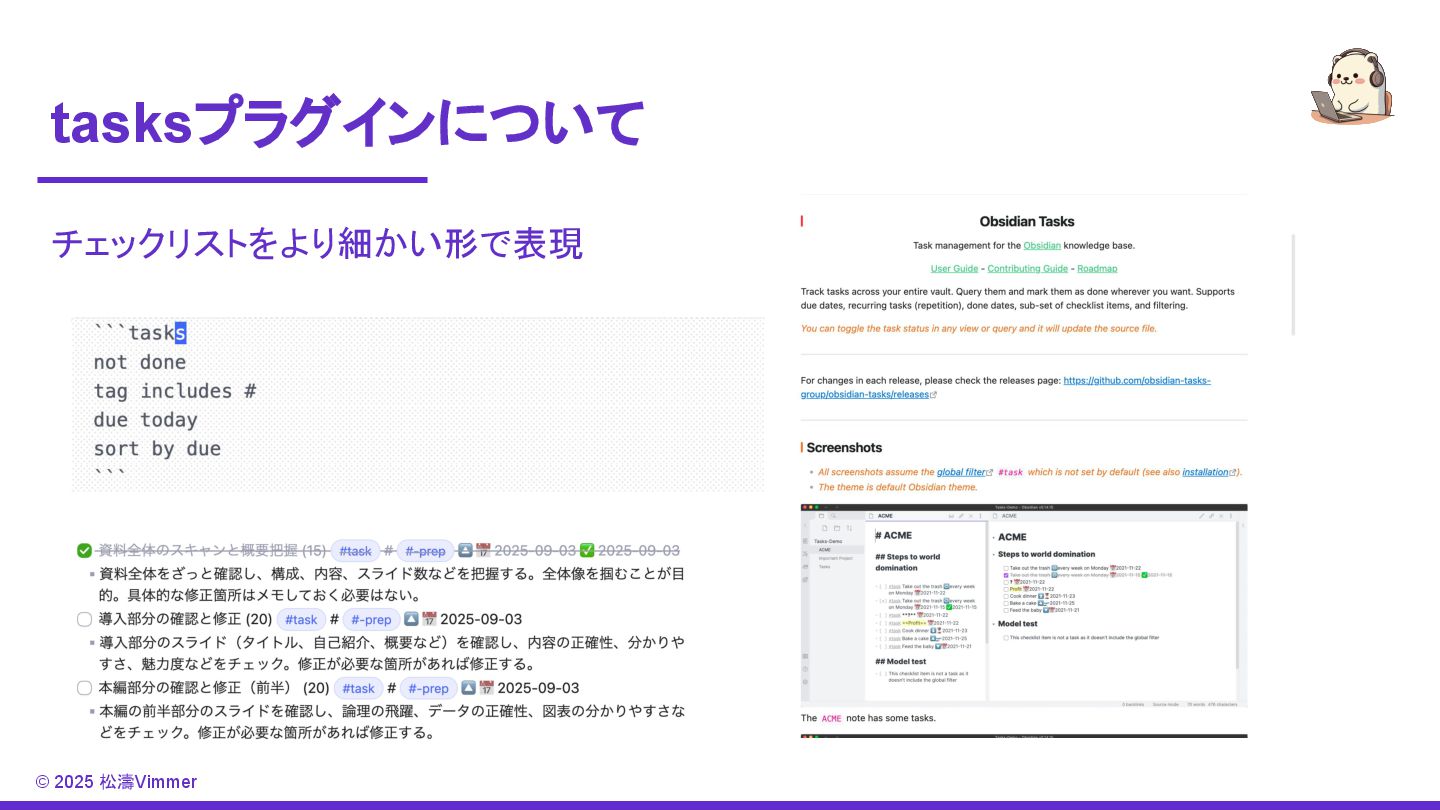Viewport: 1440px width, 810px height.
Task: Click the priority arrow icon on 導入部分 task row
Action: [x=412, y=619]
